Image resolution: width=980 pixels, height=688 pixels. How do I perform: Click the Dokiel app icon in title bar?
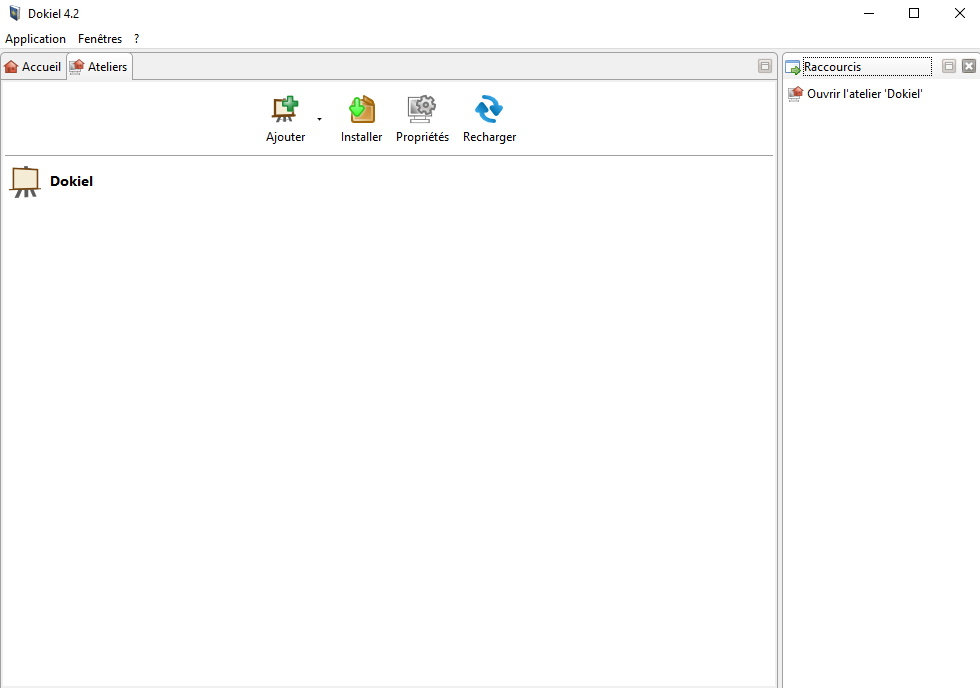click(14, 13)
